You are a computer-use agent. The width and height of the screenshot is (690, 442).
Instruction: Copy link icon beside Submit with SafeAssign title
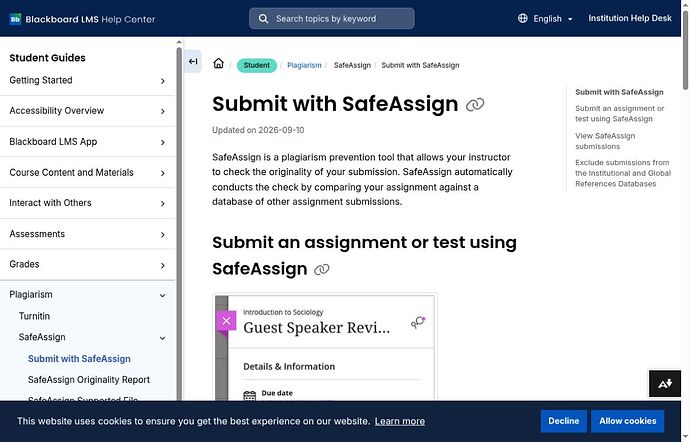475,105
